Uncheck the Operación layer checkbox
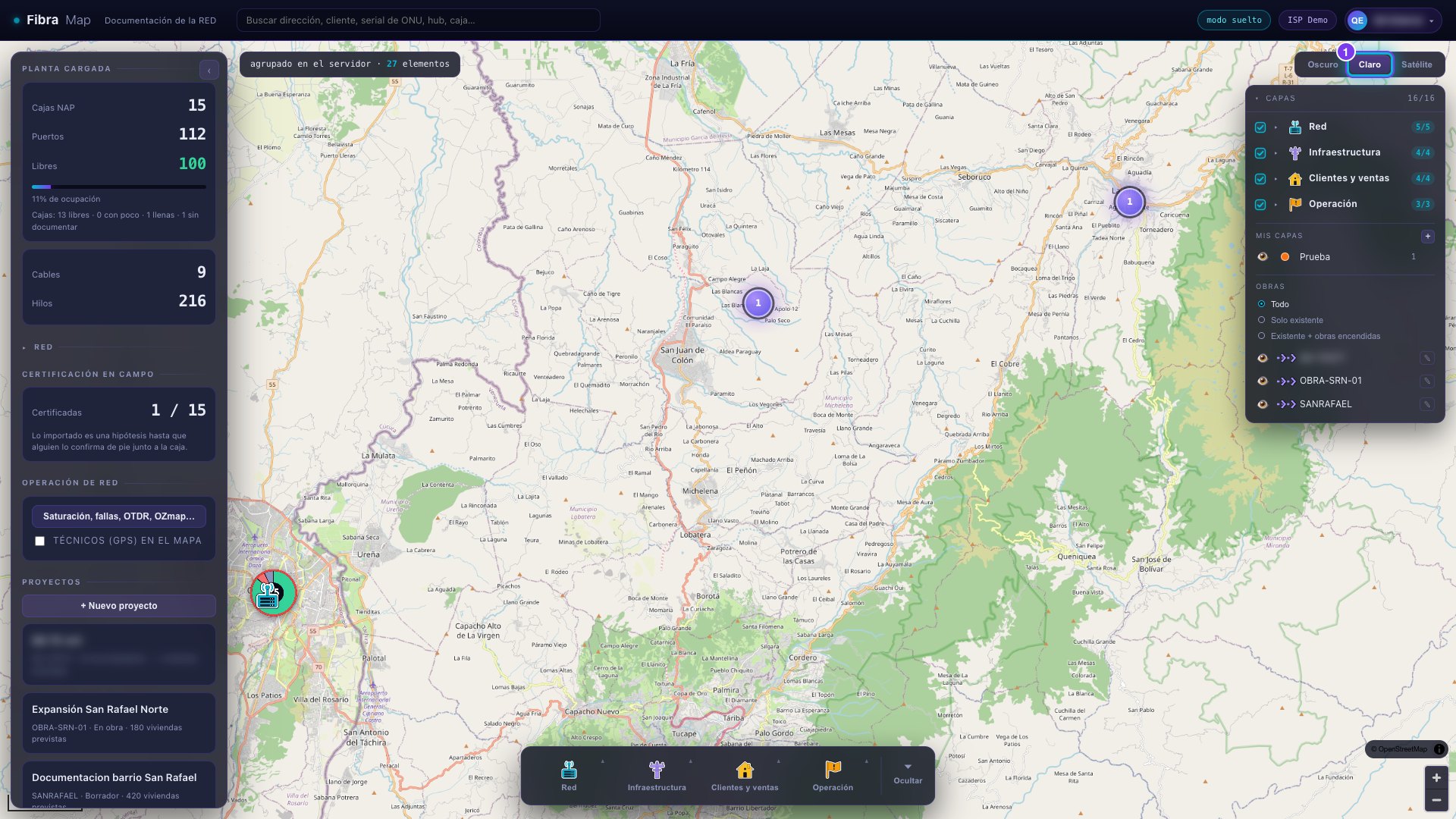The width and height of the screenshot is (1456, 819). coord(1260,205)
